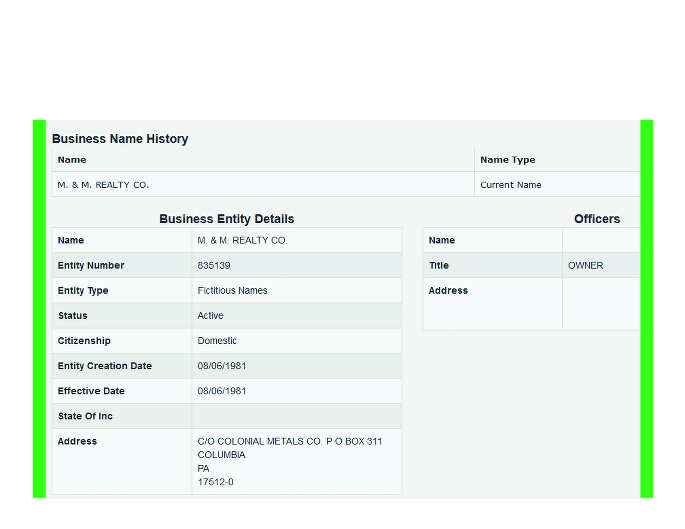Image resolution: width=685 pixels, height=529 pixels.
Task: Click the Title label under Officers
Action: (439, 266)
